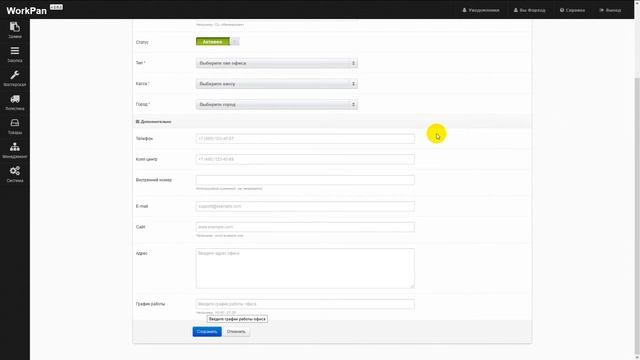Open the office type dropdown
Image resolution: width=640 pixels, height=360 pixels.
click(x=276, y=63)
